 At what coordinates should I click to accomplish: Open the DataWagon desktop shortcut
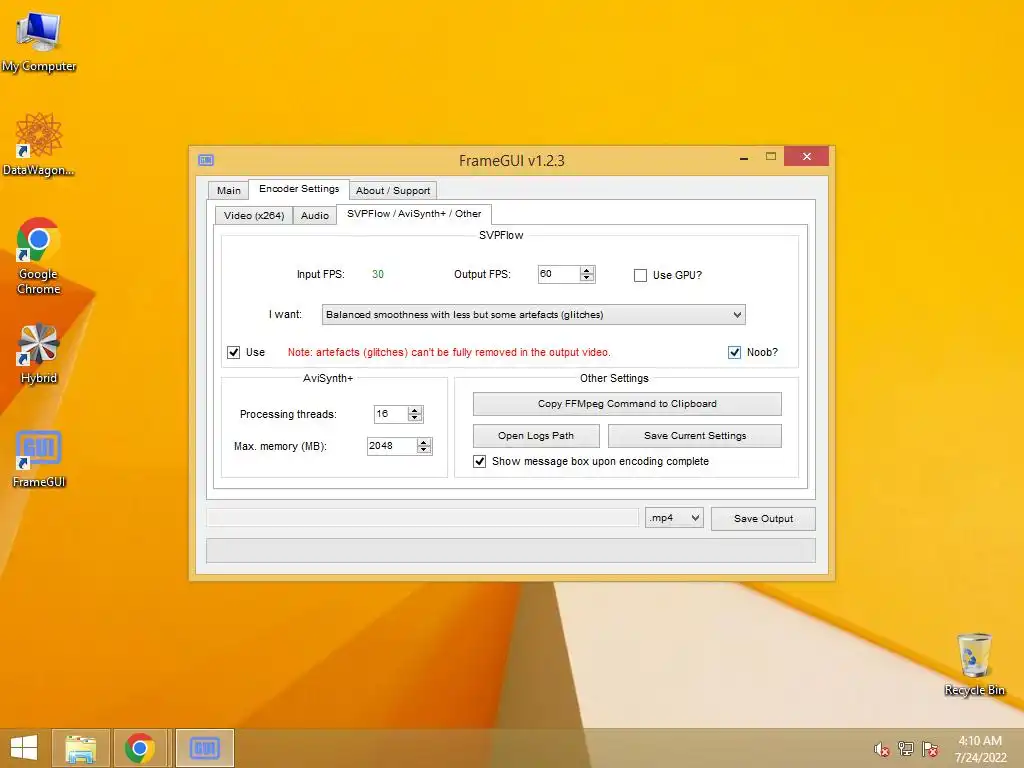39,144
